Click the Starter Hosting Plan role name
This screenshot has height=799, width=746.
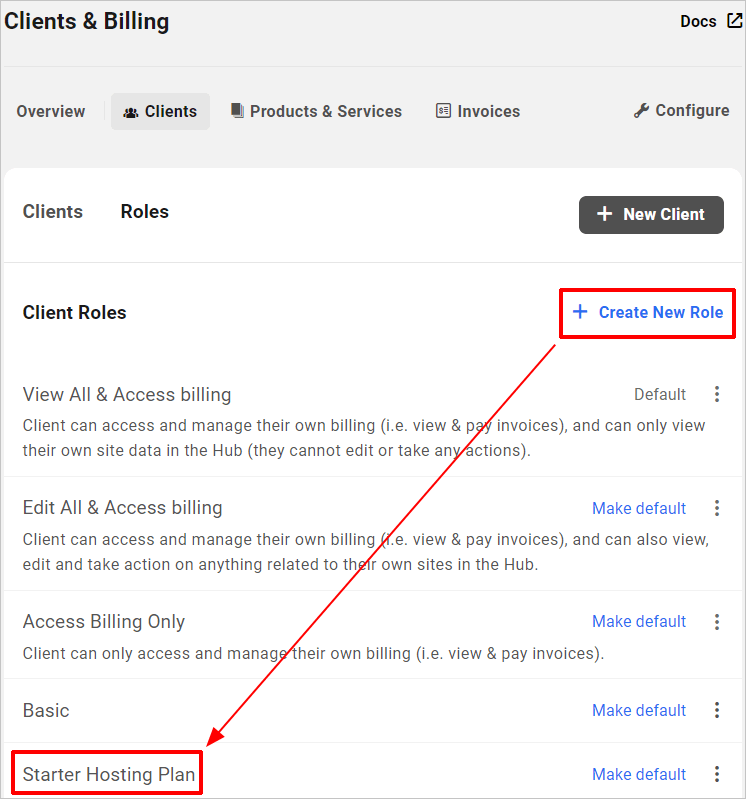pyautogui.click(x=109, y=775)
